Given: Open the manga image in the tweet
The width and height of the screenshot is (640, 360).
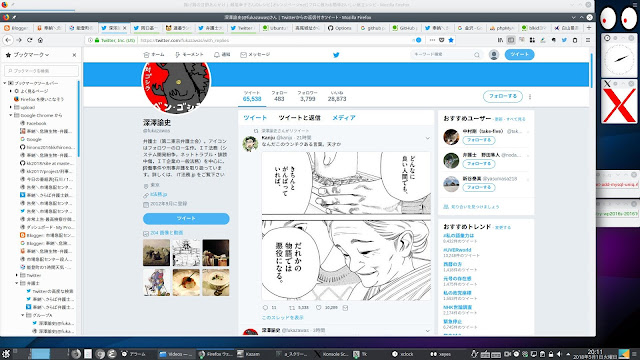Looking at the screenshot, I should (x=346, y=226).
